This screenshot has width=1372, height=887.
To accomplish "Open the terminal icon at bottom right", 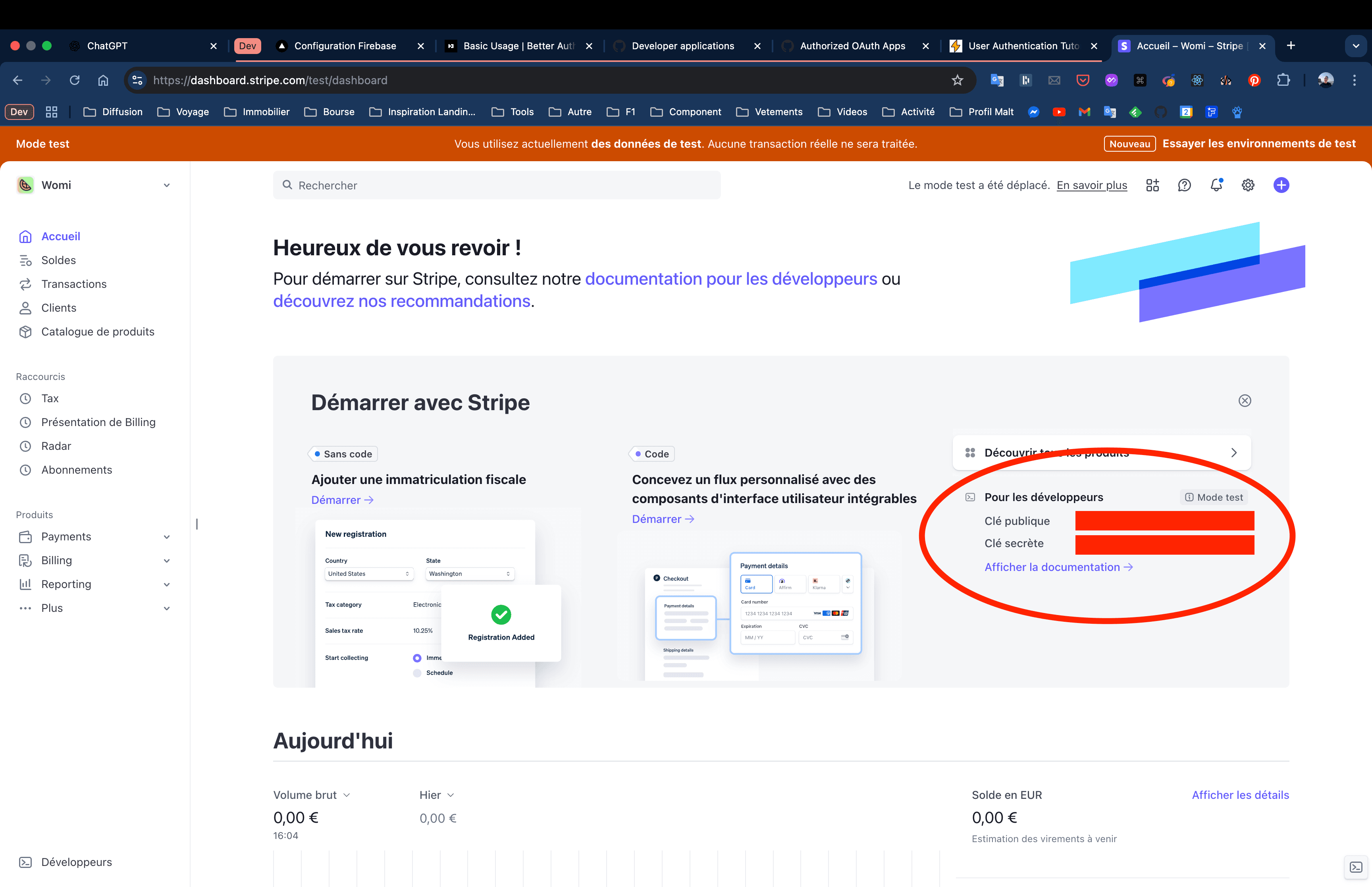I will pyautogui.click(x=1356, y=867).
